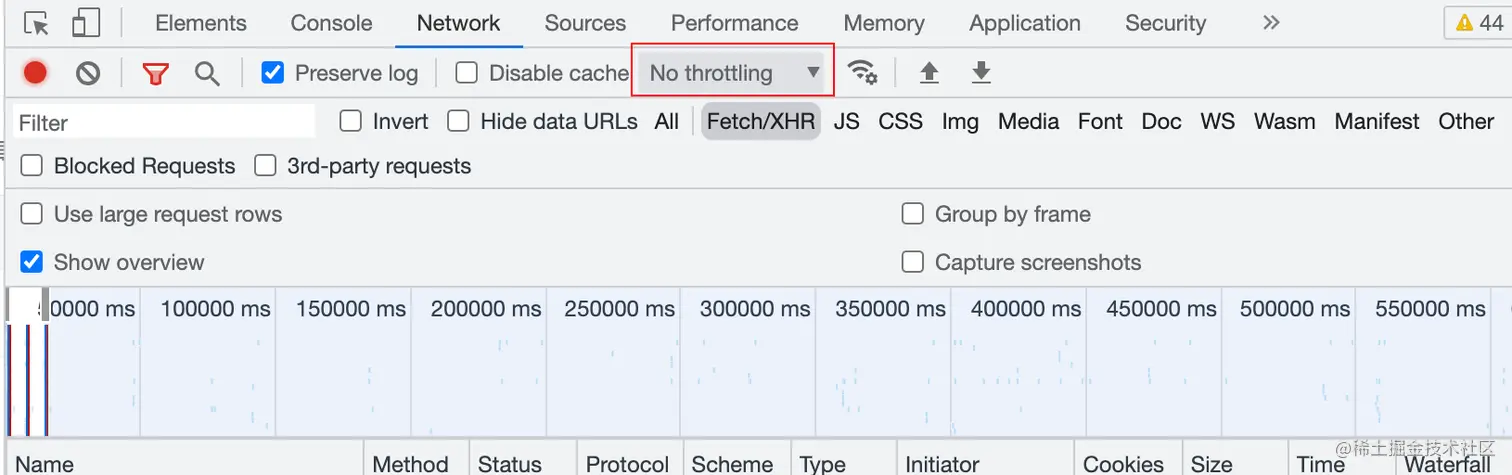1512x475 pixels.
Task: Check the Hide data URLs option
Action: (459, 121)
